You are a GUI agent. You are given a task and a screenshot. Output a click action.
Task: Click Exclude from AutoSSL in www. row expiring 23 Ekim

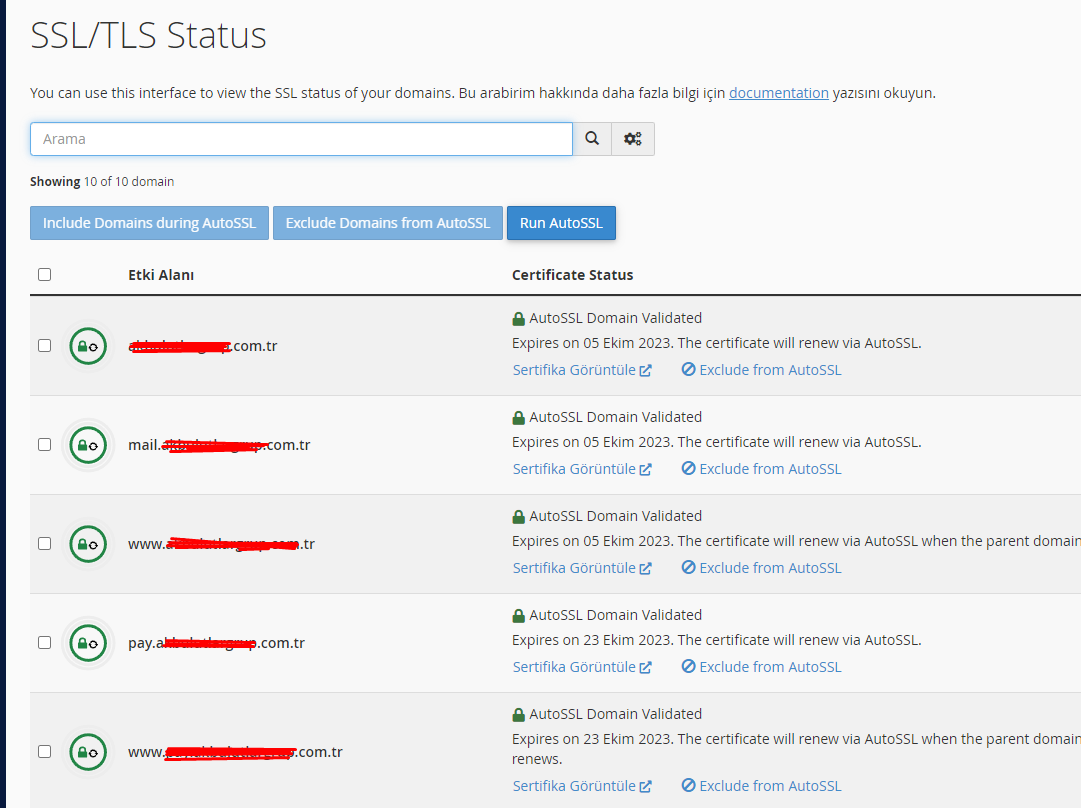(x=761, y=786)
